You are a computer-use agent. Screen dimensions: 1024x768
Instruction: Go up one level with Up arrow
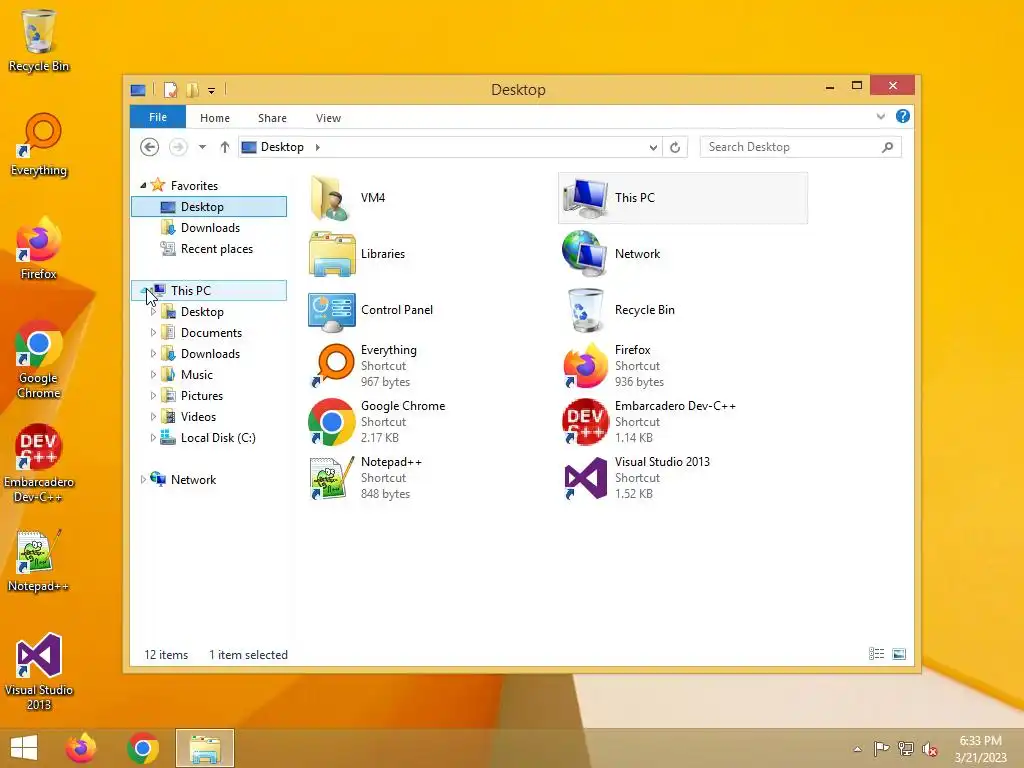[x=225, y=147]
